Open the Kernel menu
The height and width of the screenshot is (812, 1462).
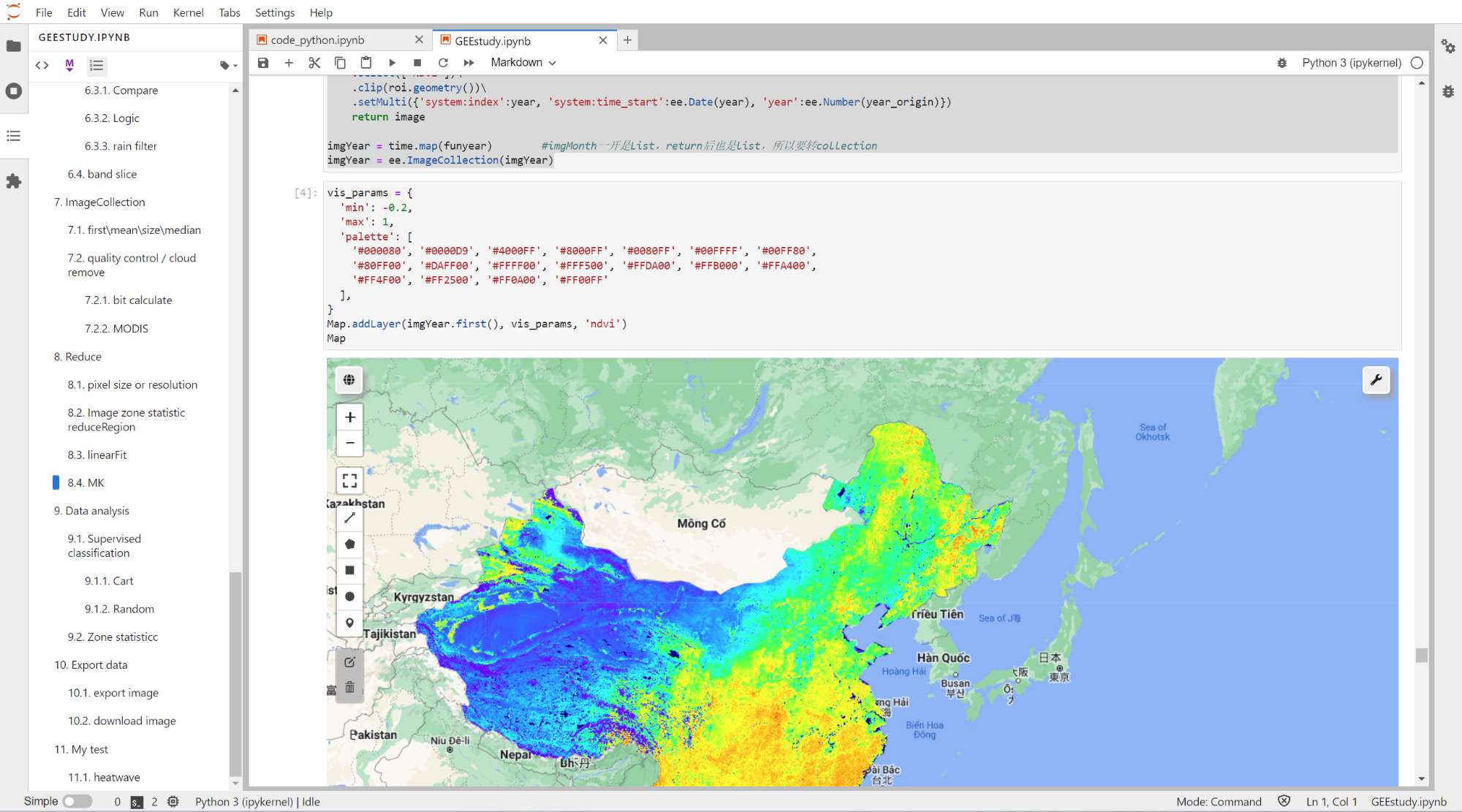pos(188,12)
